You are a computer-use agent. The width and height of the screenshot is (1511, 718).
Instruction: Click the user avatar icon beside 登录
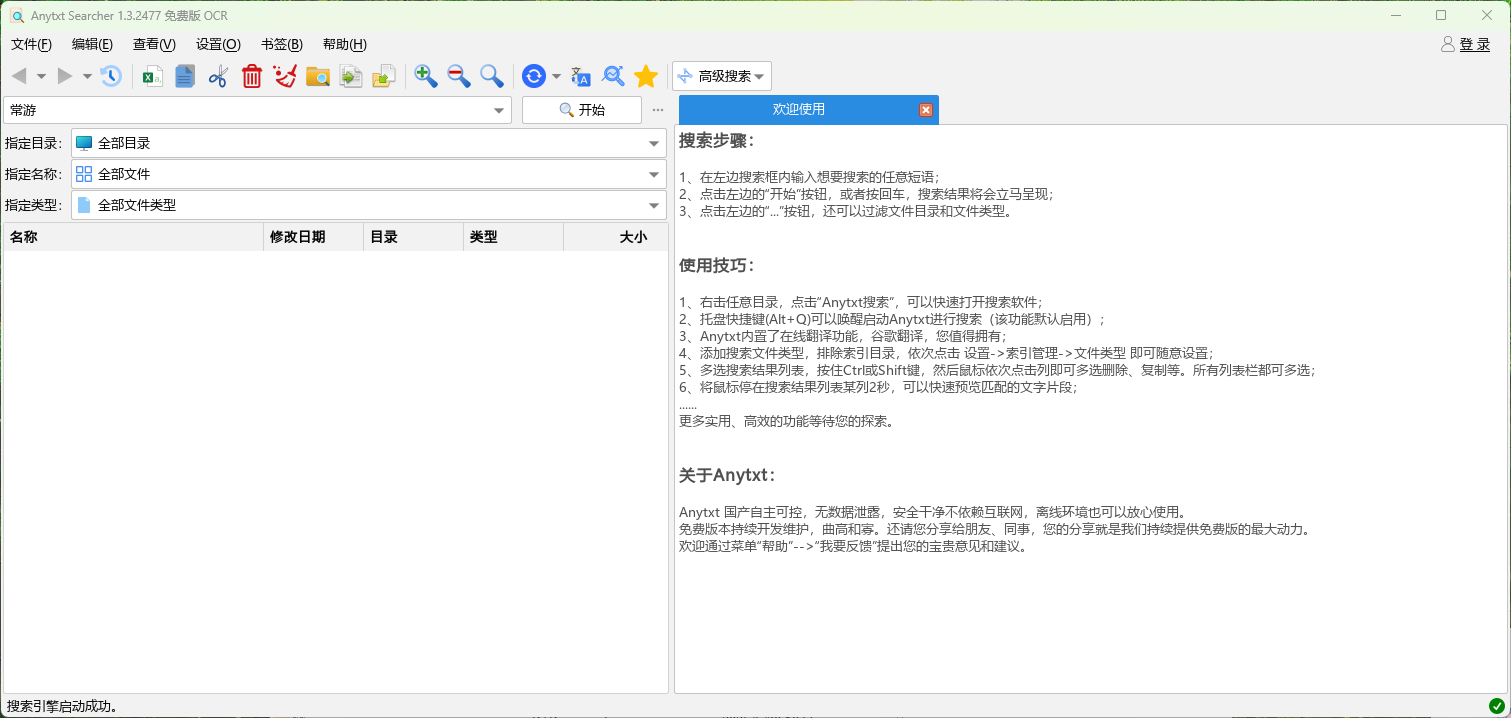(x=1448, y=44)
